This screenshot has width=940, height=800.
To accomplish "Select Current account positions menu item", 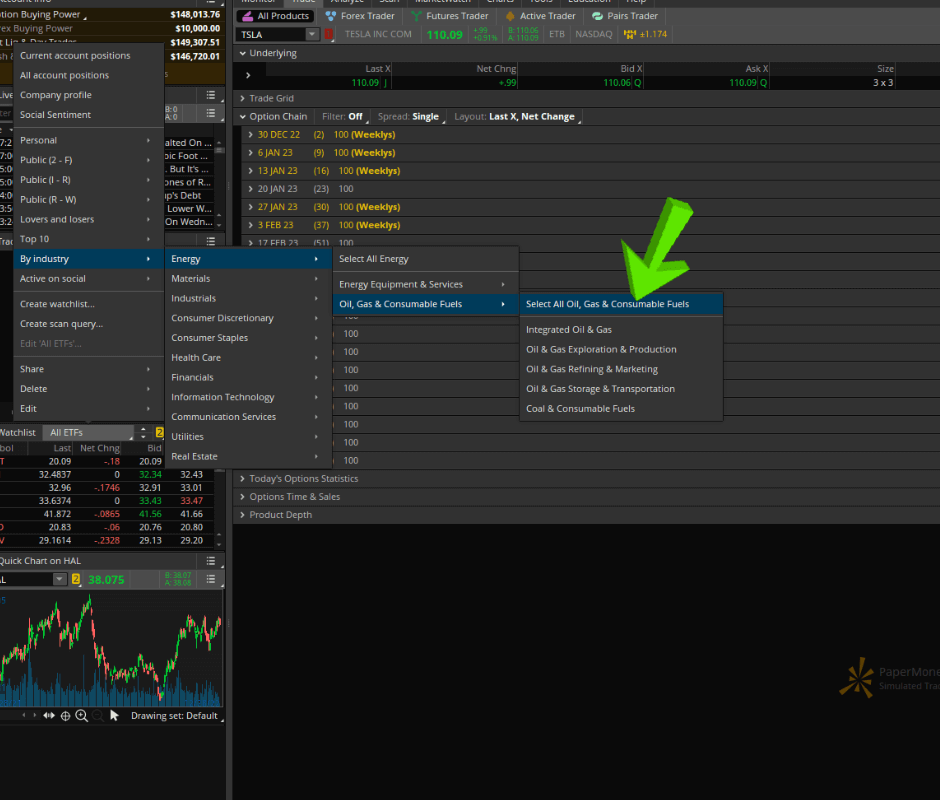I will pyautogui.click(x=89, y=55).
